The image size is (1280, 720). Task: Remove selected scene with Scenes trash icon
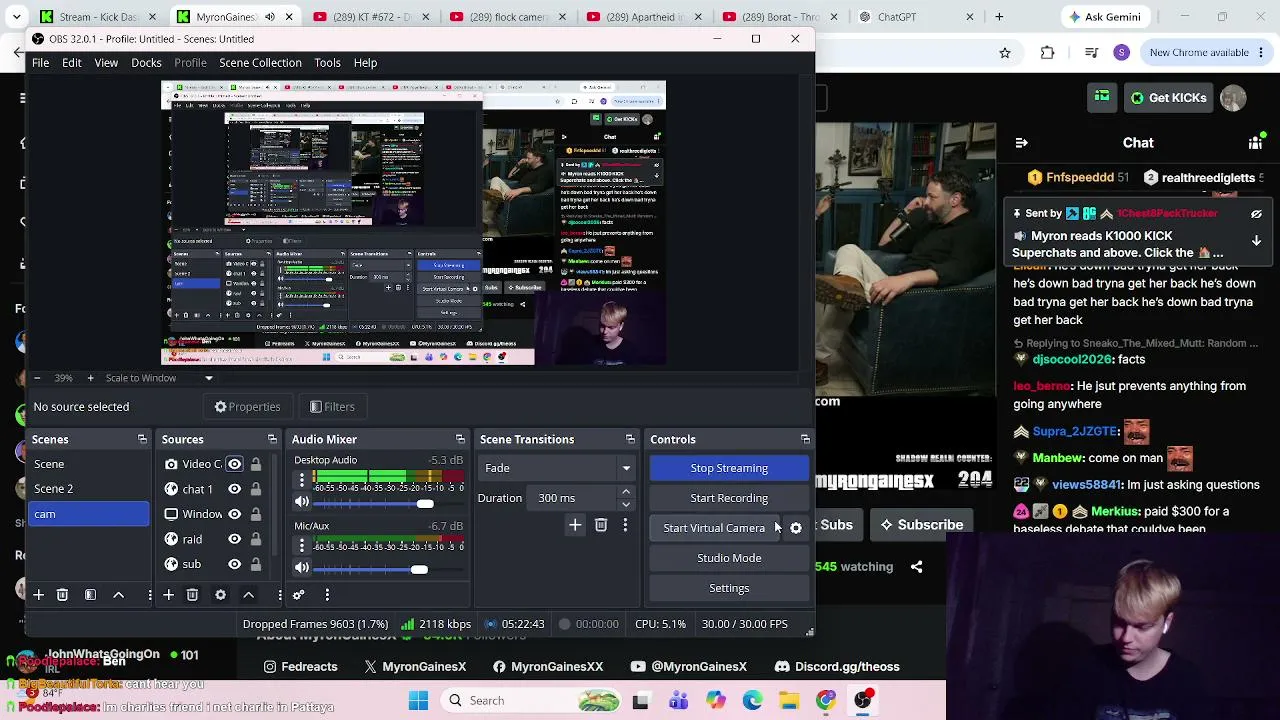tap(62, 595)
